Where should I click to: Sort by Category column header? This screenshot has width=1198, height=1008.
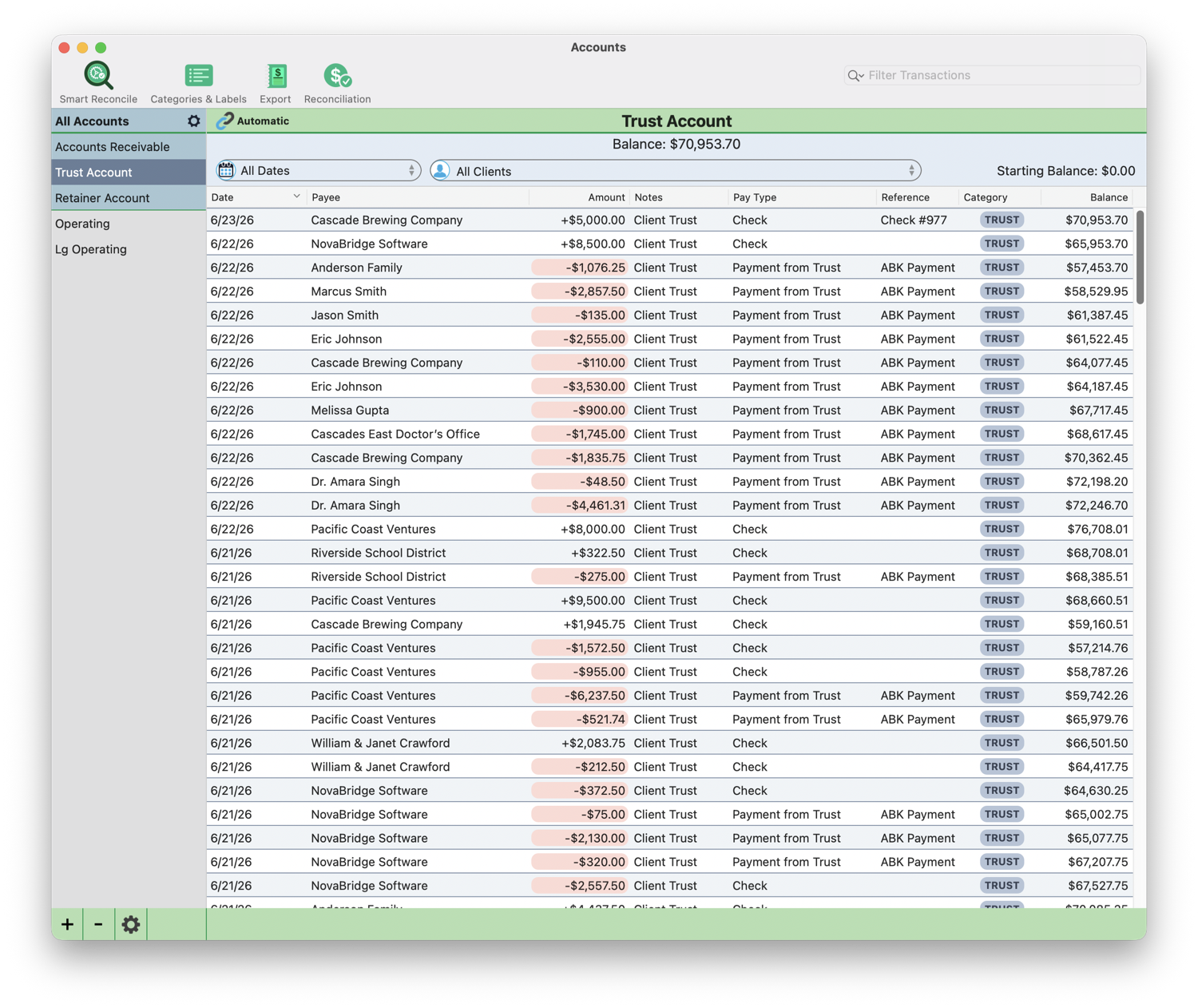point(1000,197)
